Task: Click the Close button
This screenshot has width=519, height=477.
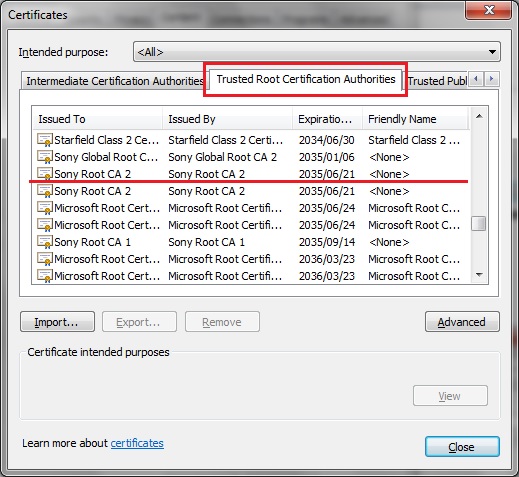Action: (462, 447)
